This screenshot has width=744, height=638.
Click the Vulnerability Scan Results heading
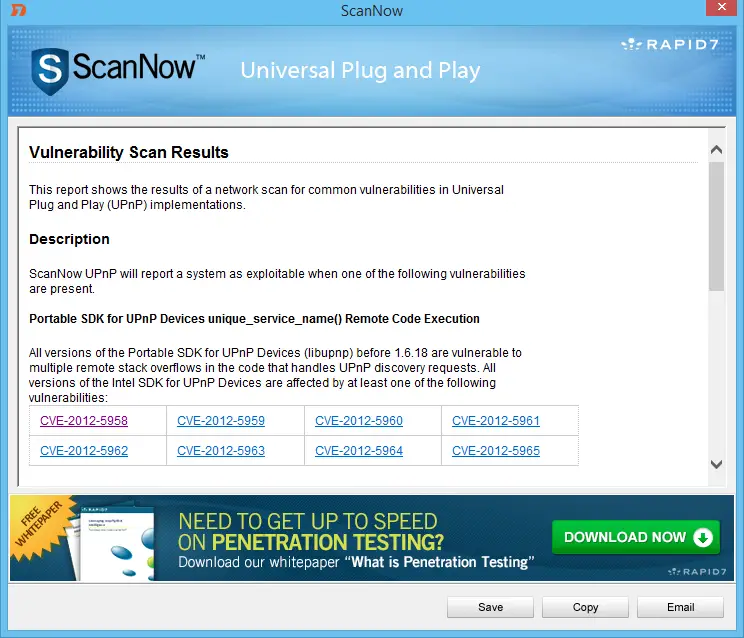click(129, 152)
